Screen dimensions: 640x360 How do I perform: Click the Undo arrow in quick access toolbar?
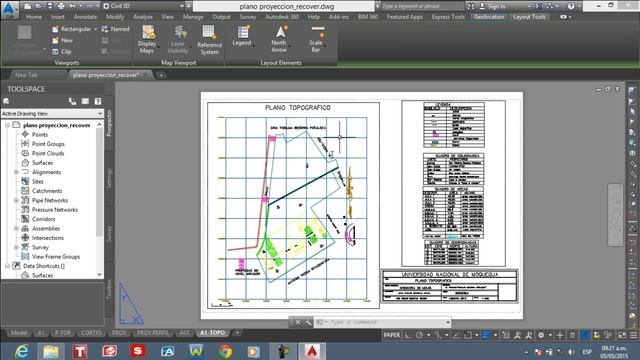(x=73, y=6)
